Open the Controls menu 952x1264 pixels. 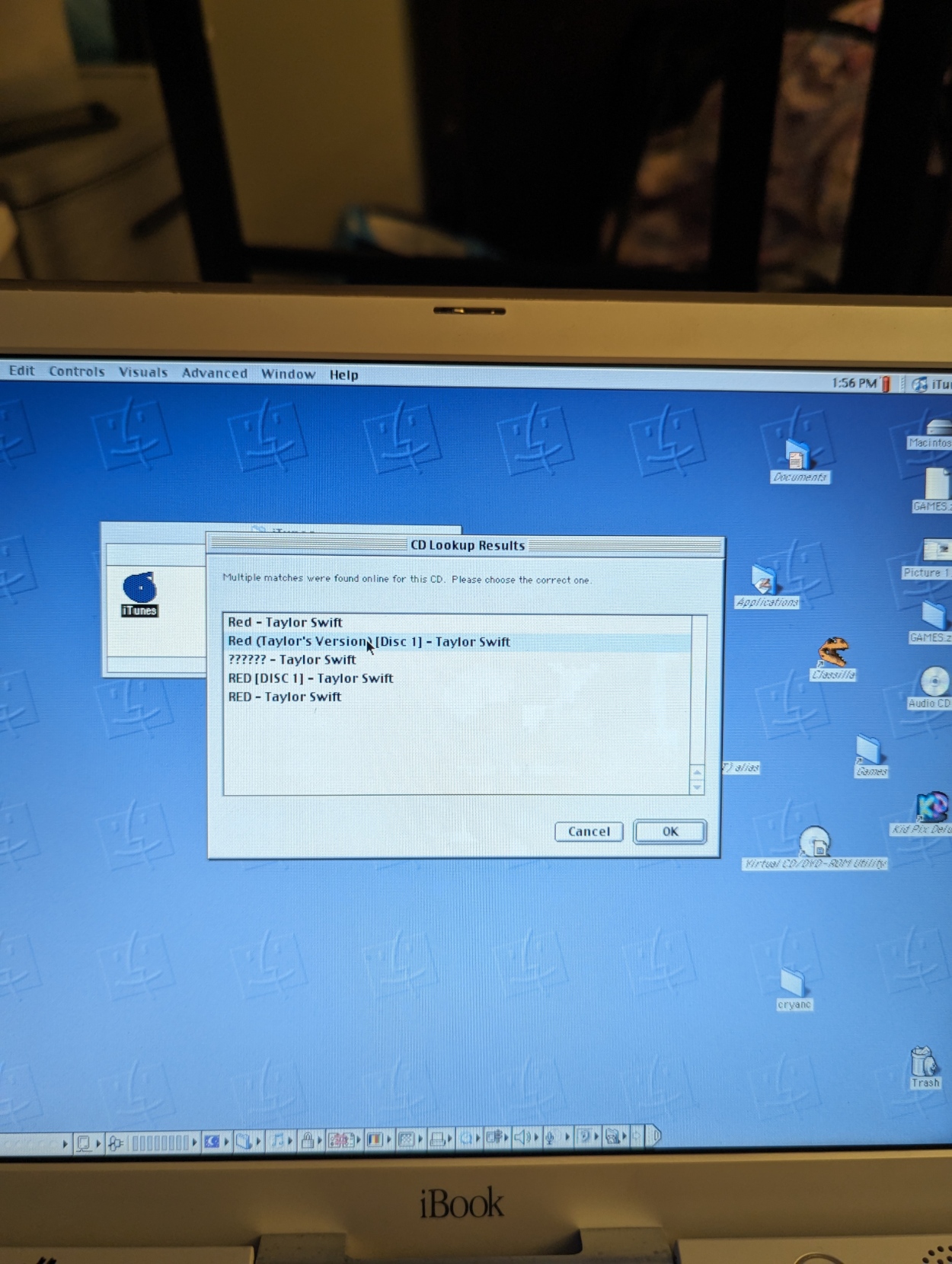point(77,372)
